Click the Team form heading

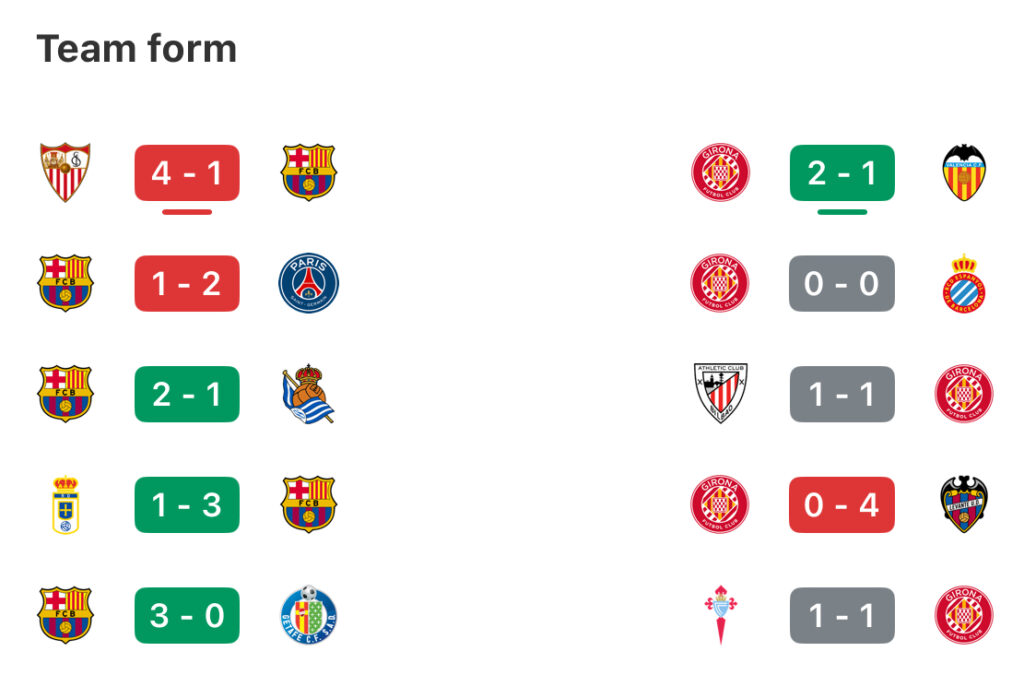pos(136,49)
